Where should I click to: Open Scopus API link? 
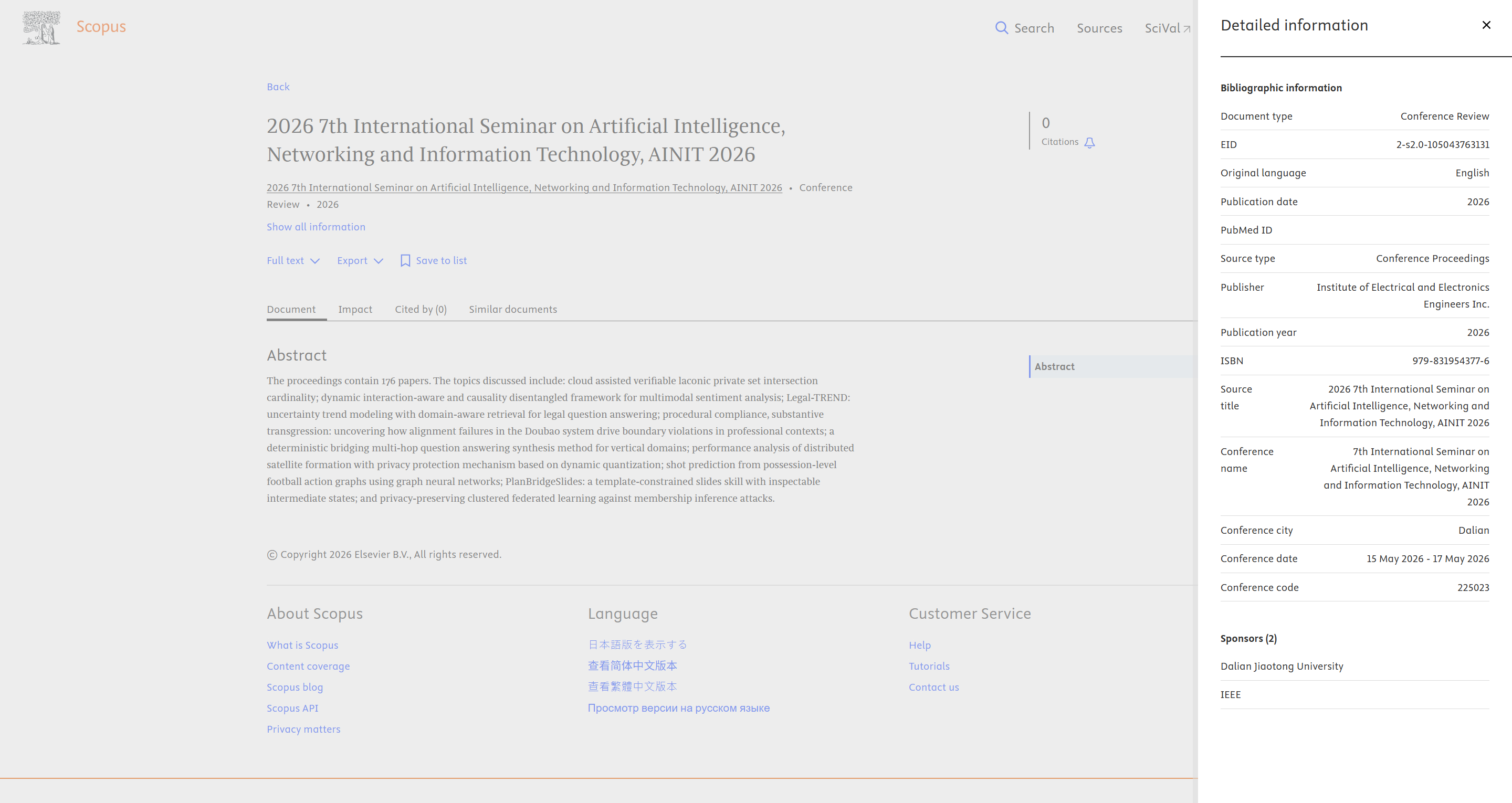click(x=292, y=709)
